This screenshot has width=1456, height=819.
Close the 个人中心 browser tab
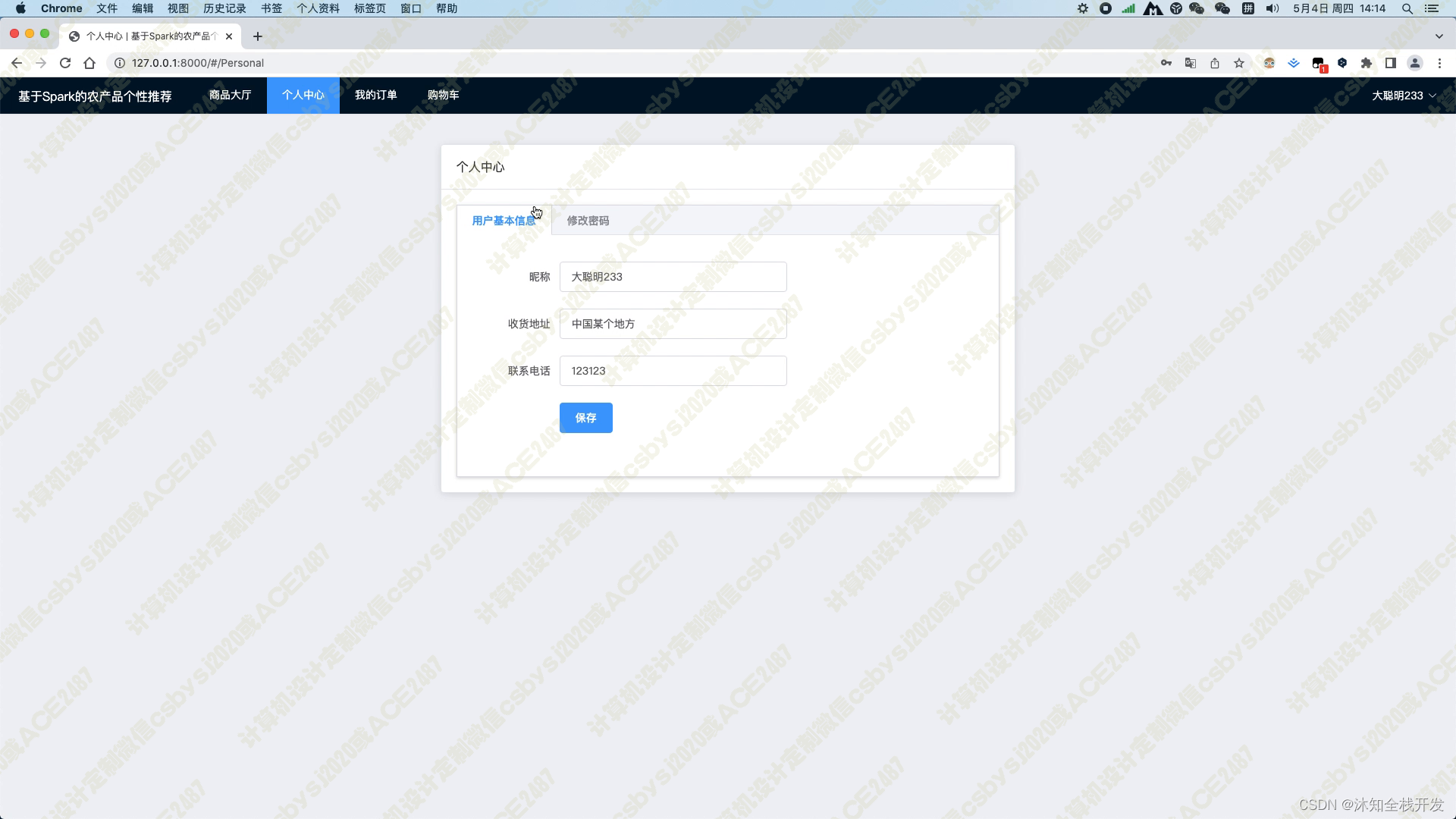(229, 36)
